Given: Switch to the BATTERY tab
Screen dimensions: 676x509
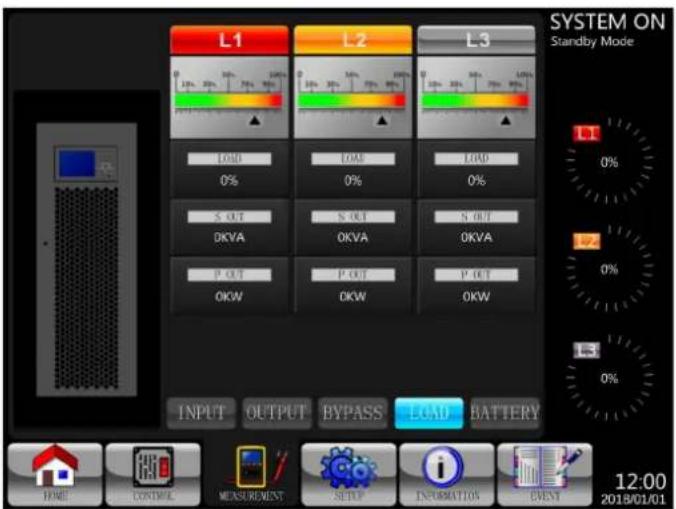Looking at the screenshot, I should tap(505, 413).
